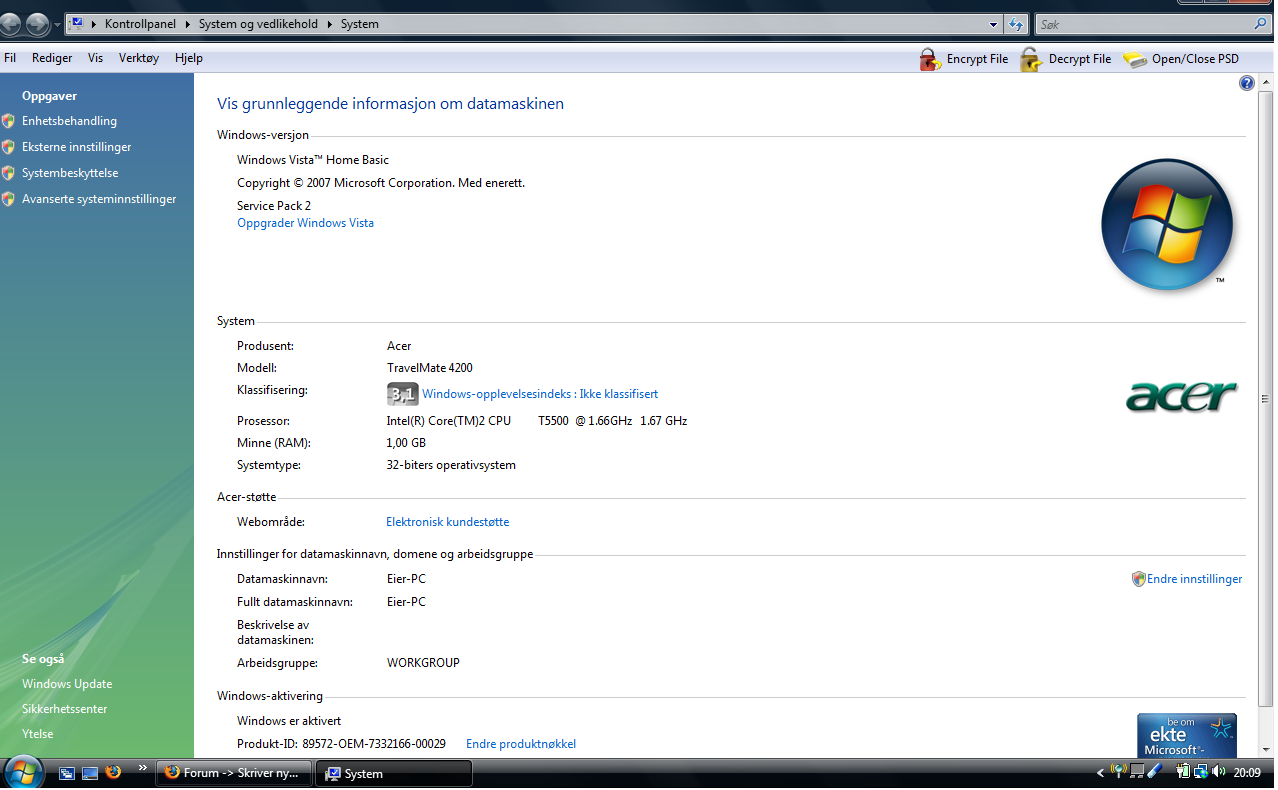Click Kontrollpanel in the address bar
This screenshot has width=1278, height=790.
(x=142, y=24)
